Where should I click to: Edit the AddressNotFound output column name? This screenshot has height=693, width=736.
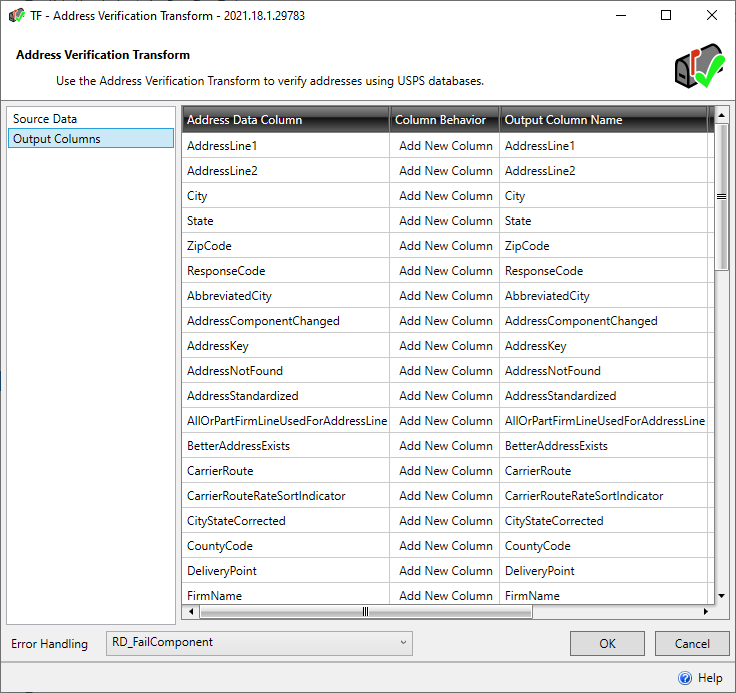click(x=604, y=370)
